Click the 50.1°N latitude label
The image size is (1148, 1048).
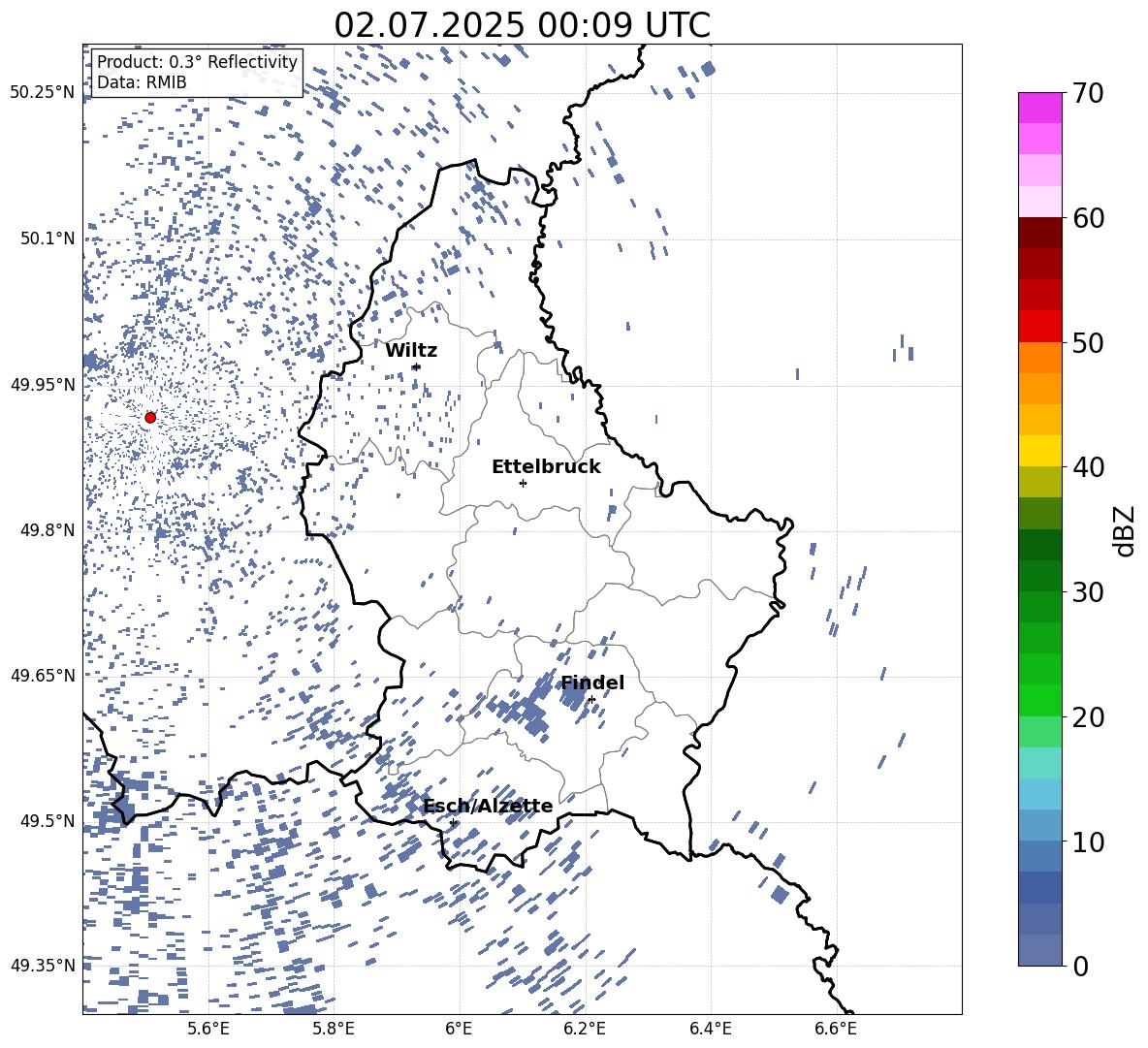click(48, 238)
